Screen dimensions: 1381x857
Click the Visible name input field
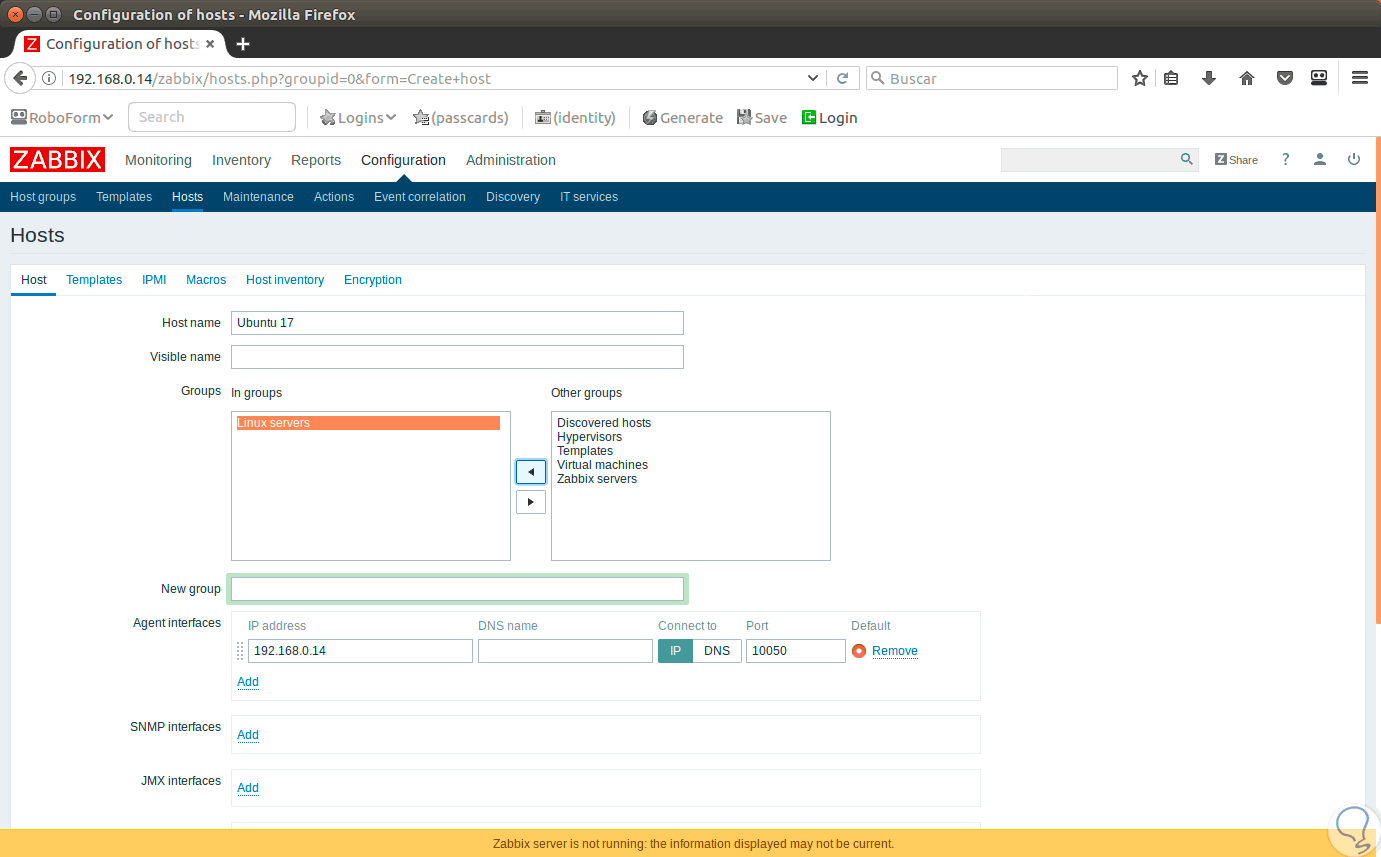coord(457,357)
